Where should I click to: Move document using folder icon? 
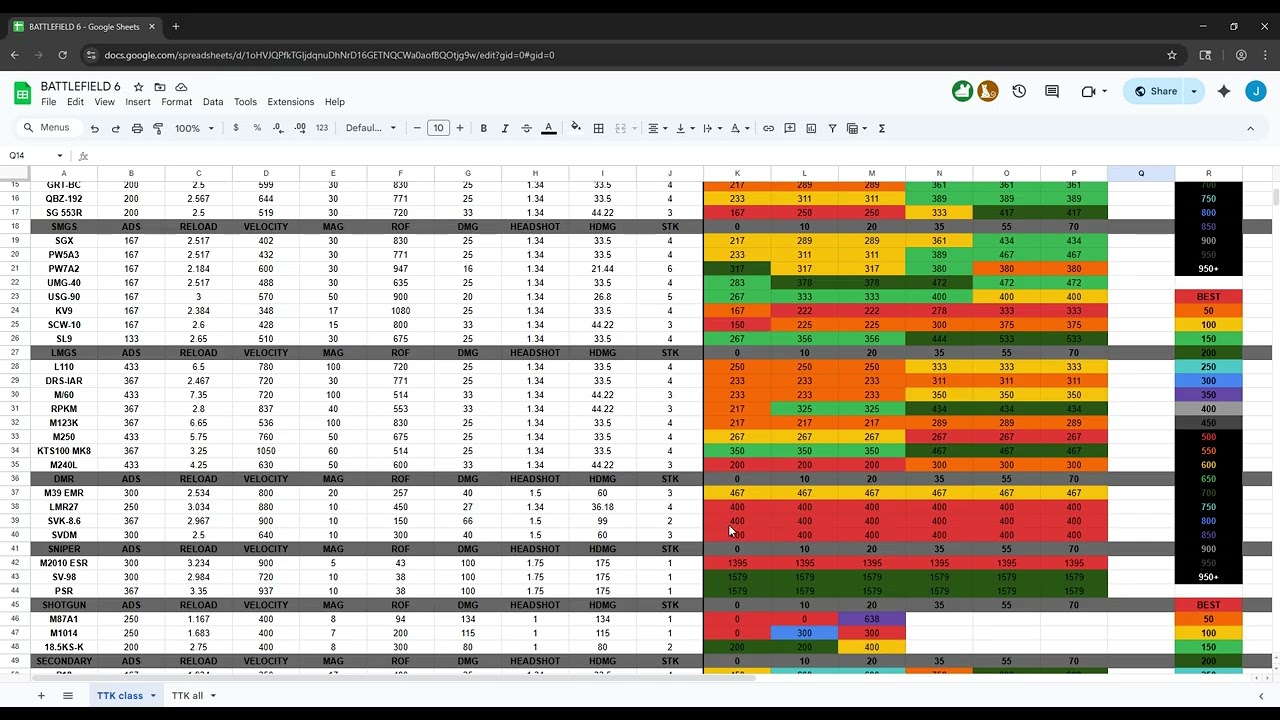(x=160, y=87)
